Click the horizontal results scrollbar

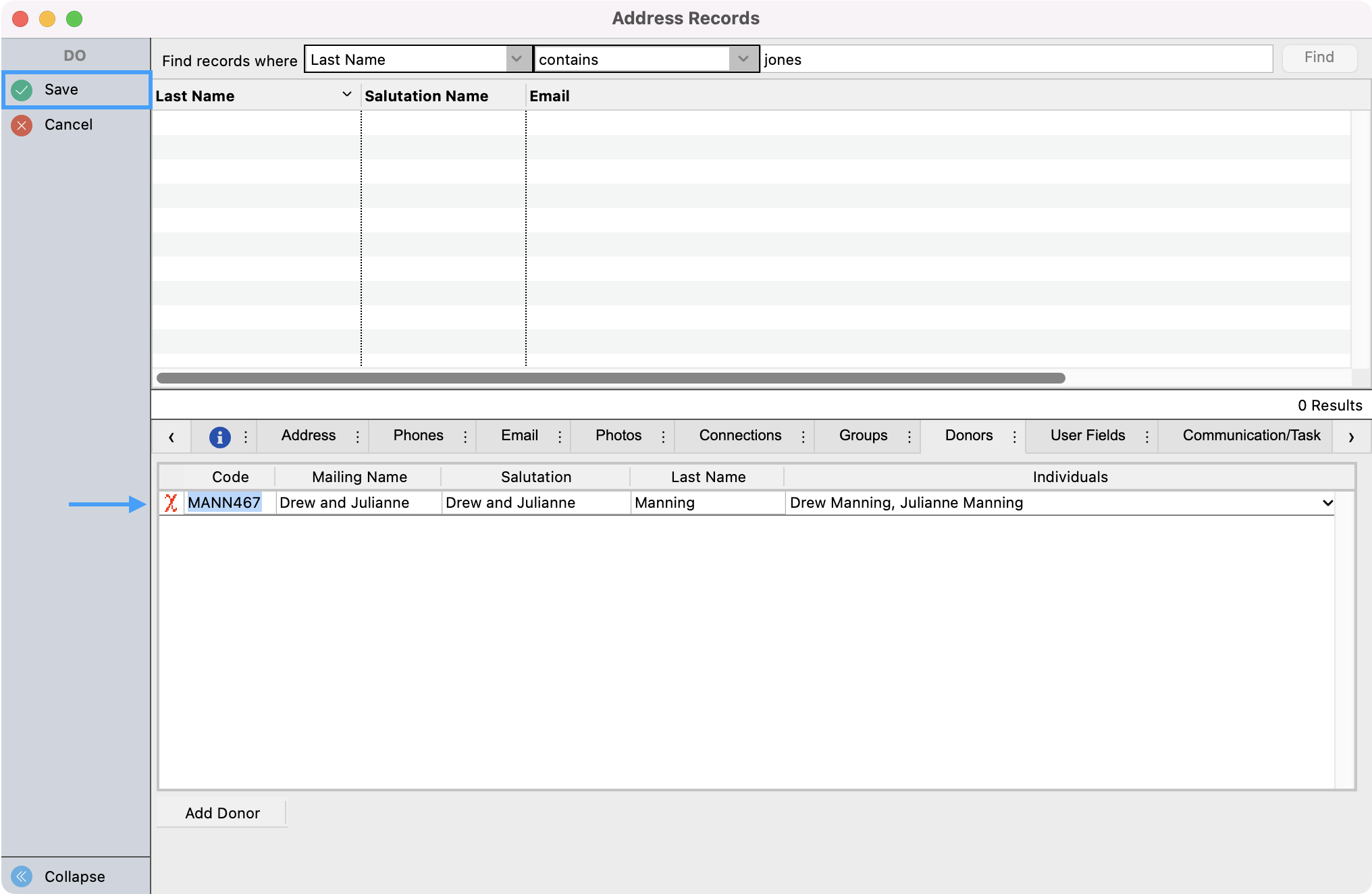coord(610,378)
